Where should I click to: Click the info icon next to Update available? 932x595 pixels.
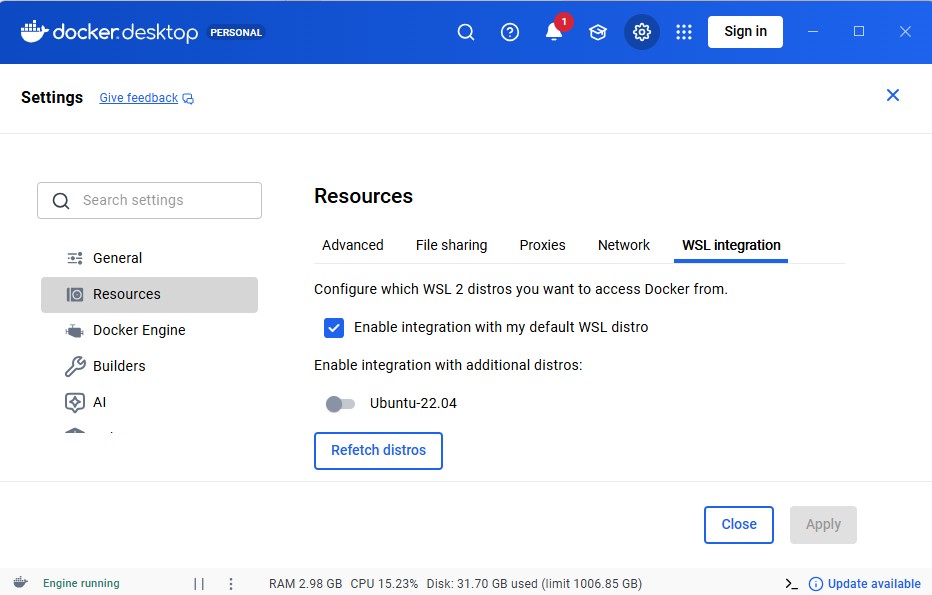[816, 584]
